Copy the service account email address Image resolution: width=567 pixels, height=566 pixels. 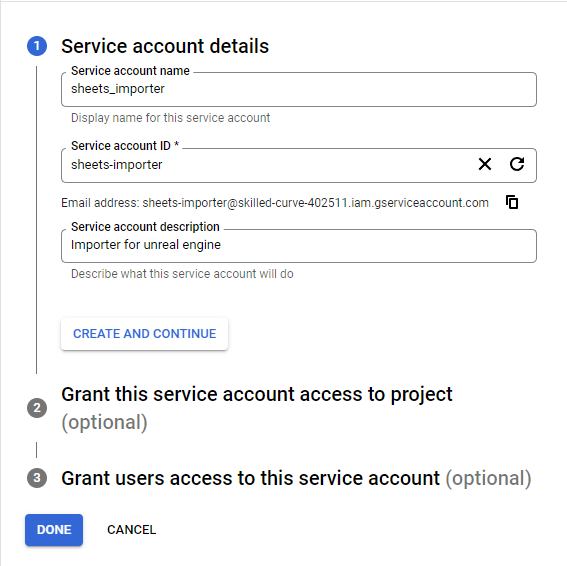click(512, 202)
